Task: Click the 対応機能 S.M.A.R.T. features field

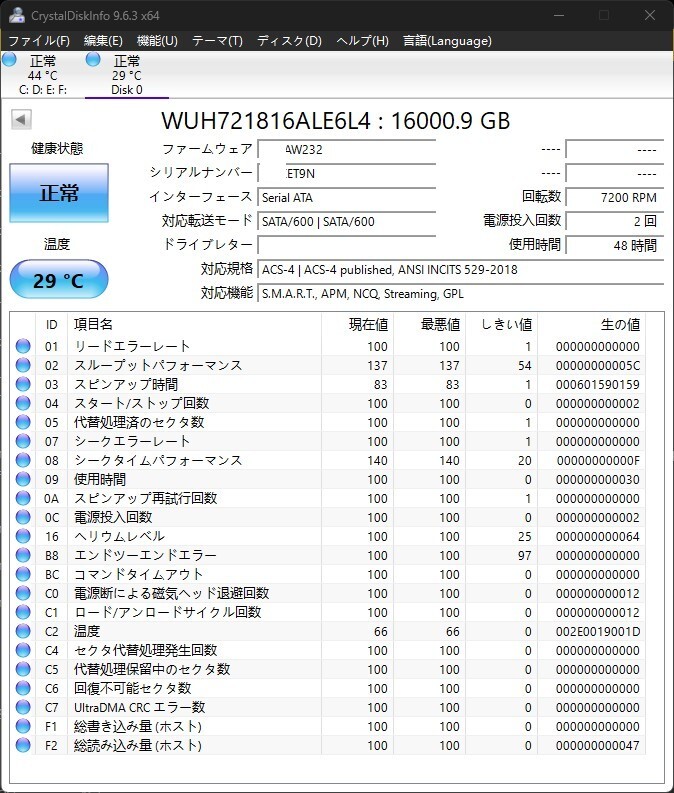Action: pos(461,293)
